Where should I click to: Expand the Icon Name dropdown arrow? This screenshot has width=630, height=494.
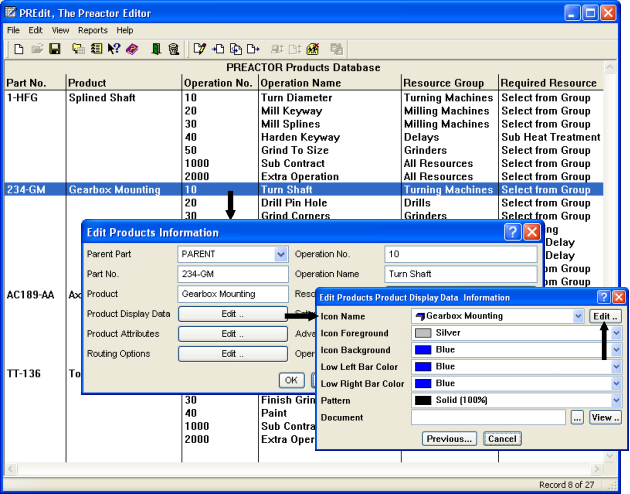578,316
